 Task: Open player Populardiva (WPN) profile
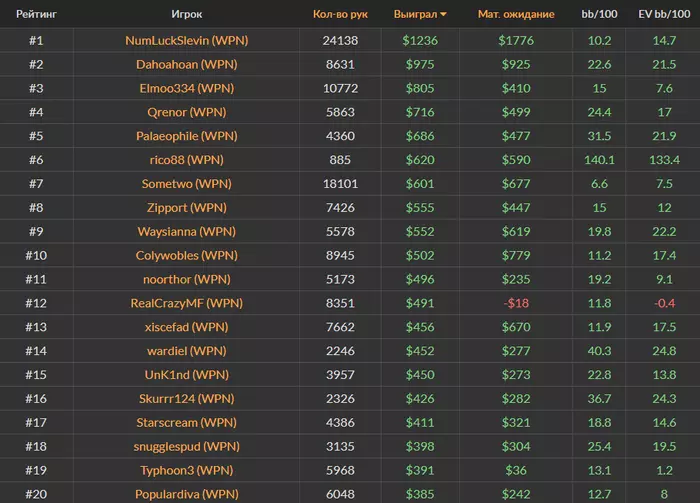click(x=187, y=494)
